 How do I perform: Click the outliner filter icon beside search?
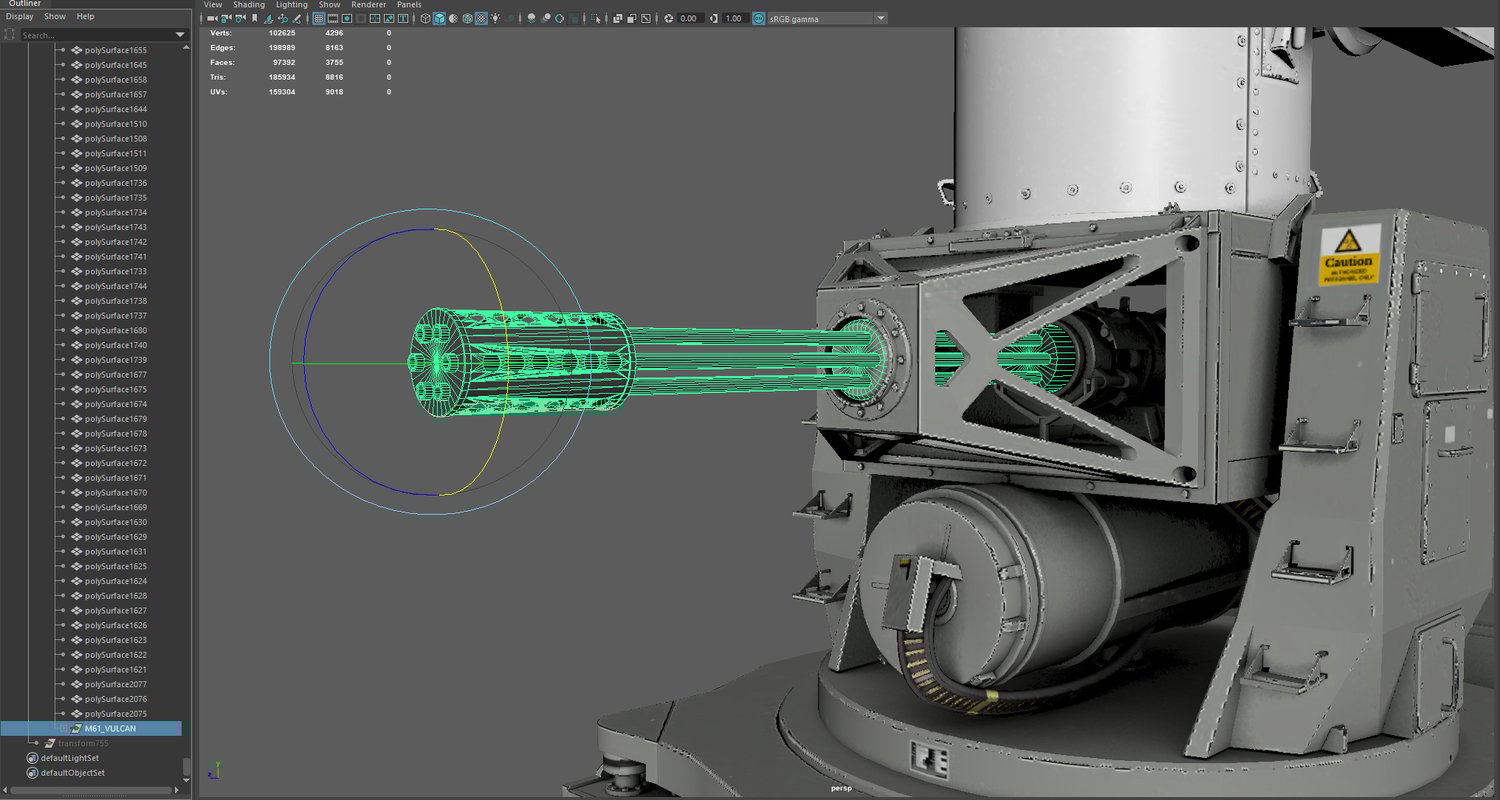coord(10,35)
